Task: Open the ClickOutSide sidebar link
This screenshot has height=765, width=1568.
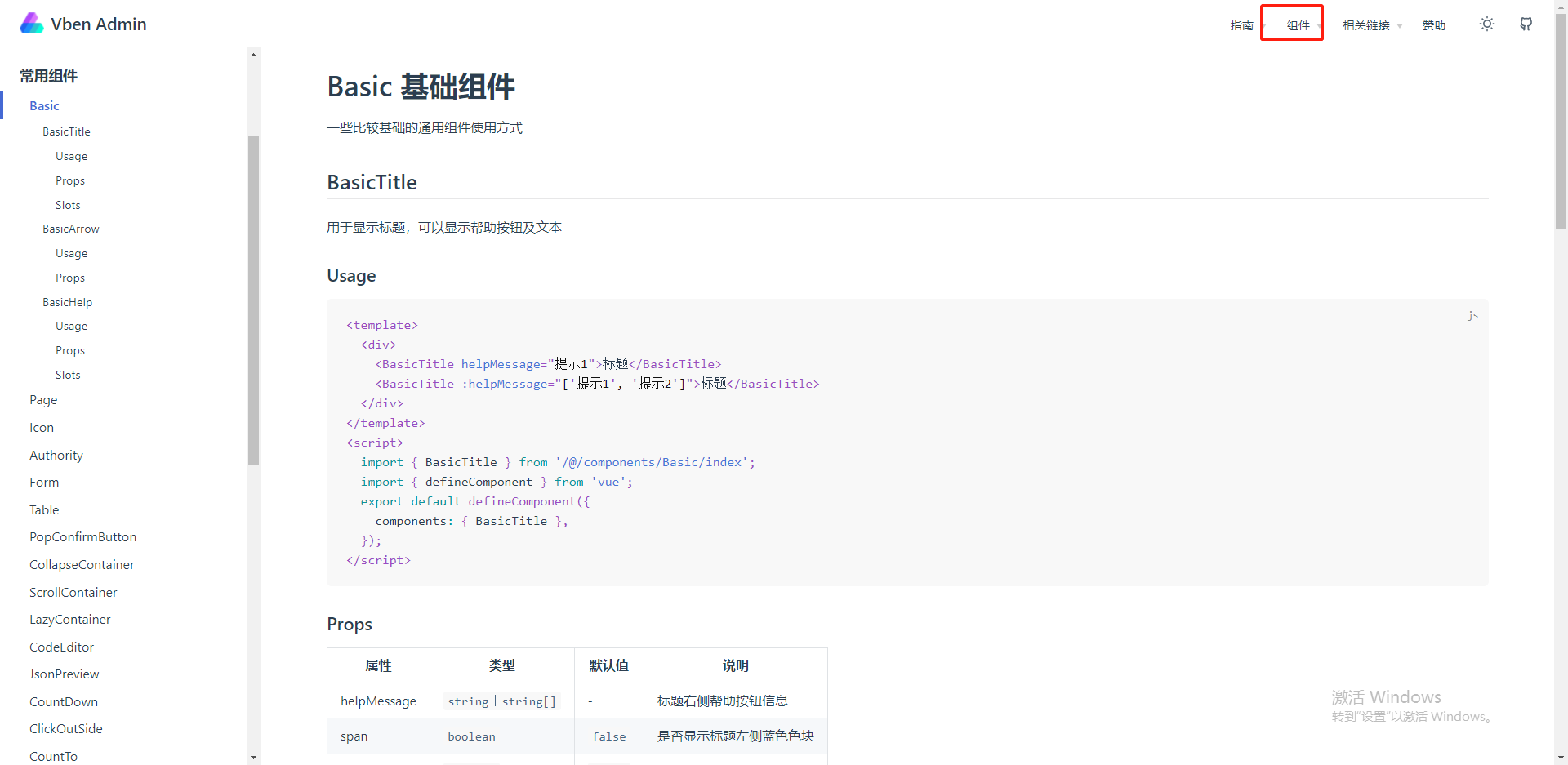Action: pos(66,729)
